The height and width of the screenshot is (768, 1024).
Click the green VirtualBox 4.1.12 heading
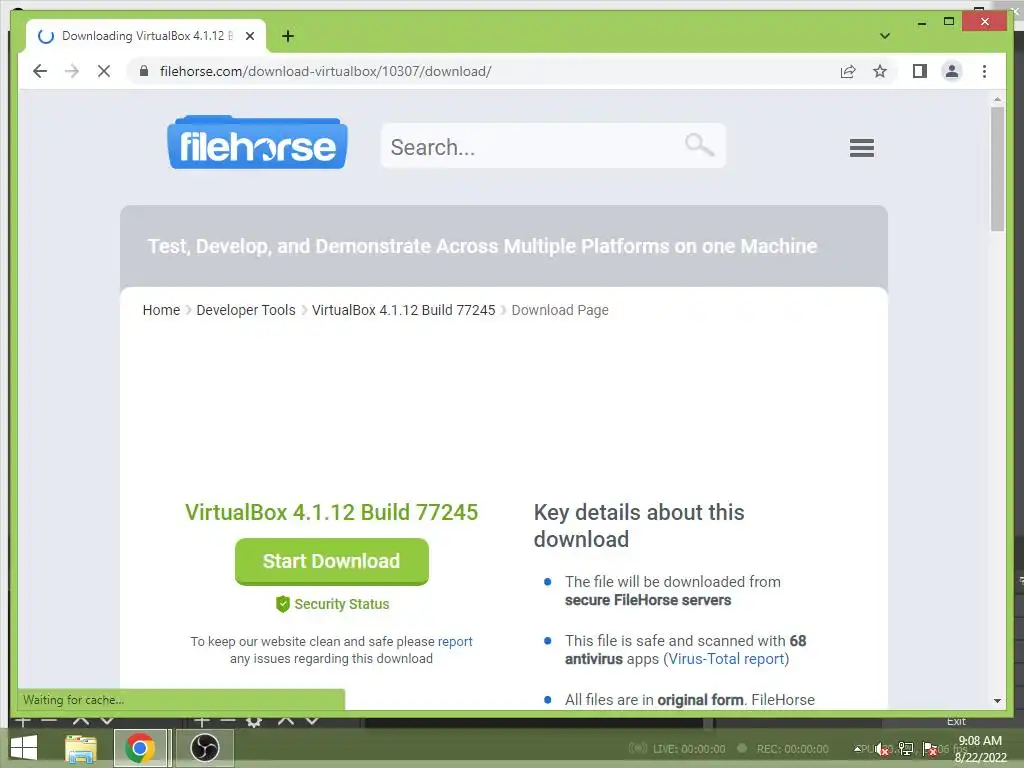coord(331,512)
